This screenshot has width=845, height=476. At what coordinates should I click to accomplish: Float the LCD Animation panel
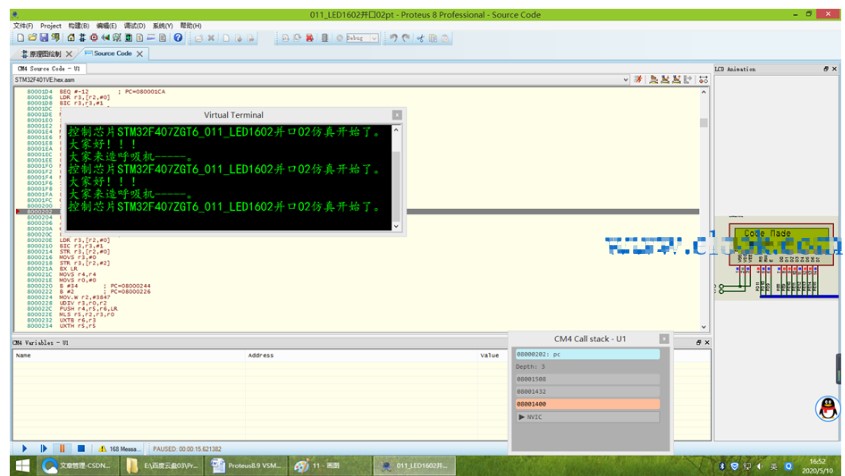pyautogui.click(x=826, y=69)
